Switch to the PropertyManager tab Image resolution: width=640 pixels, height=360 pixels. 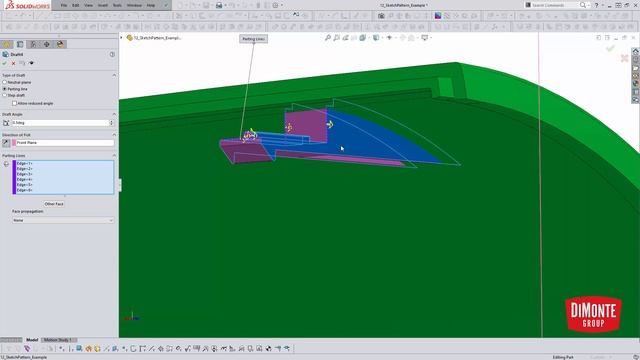(x=20, y=44)
